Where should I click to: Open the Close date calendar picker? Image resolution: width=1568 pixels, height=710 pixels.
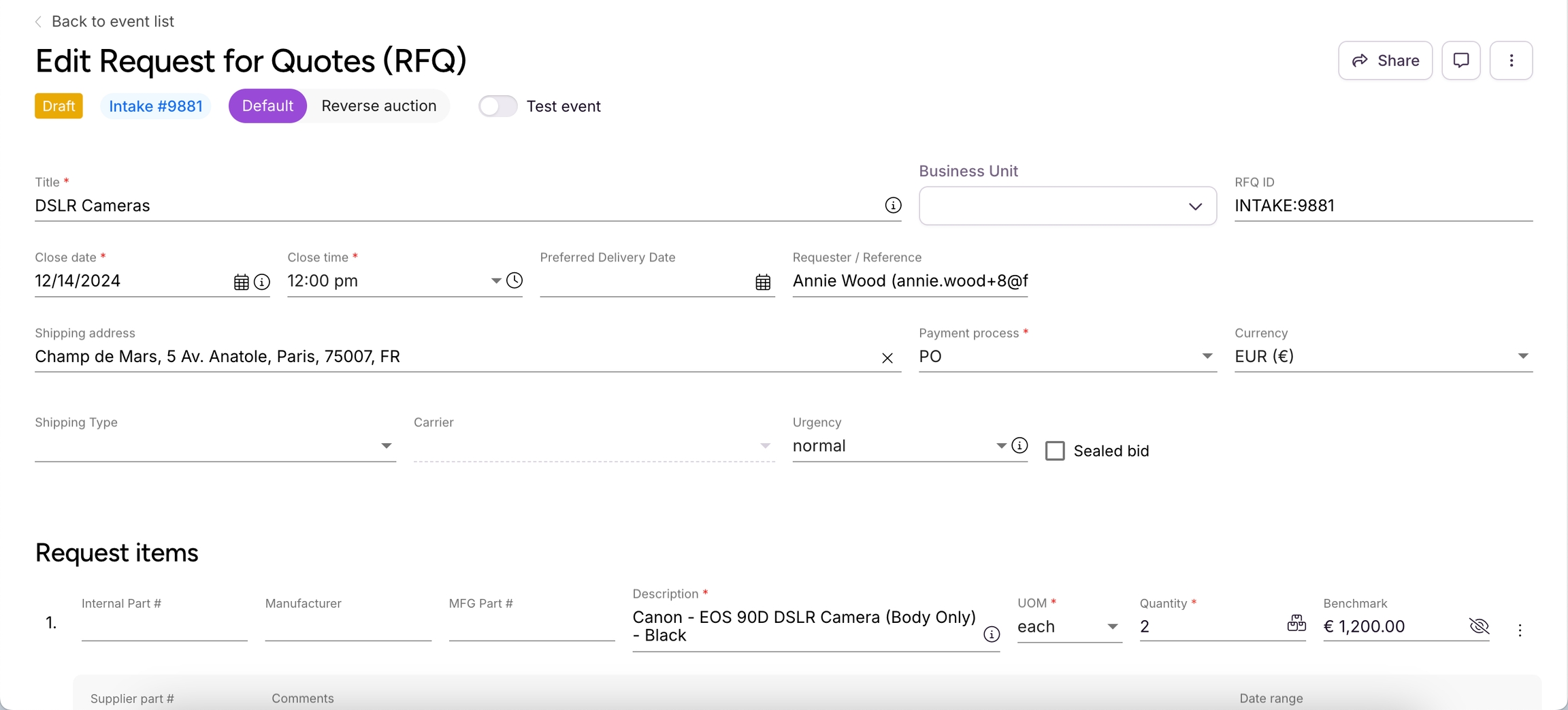241,282
